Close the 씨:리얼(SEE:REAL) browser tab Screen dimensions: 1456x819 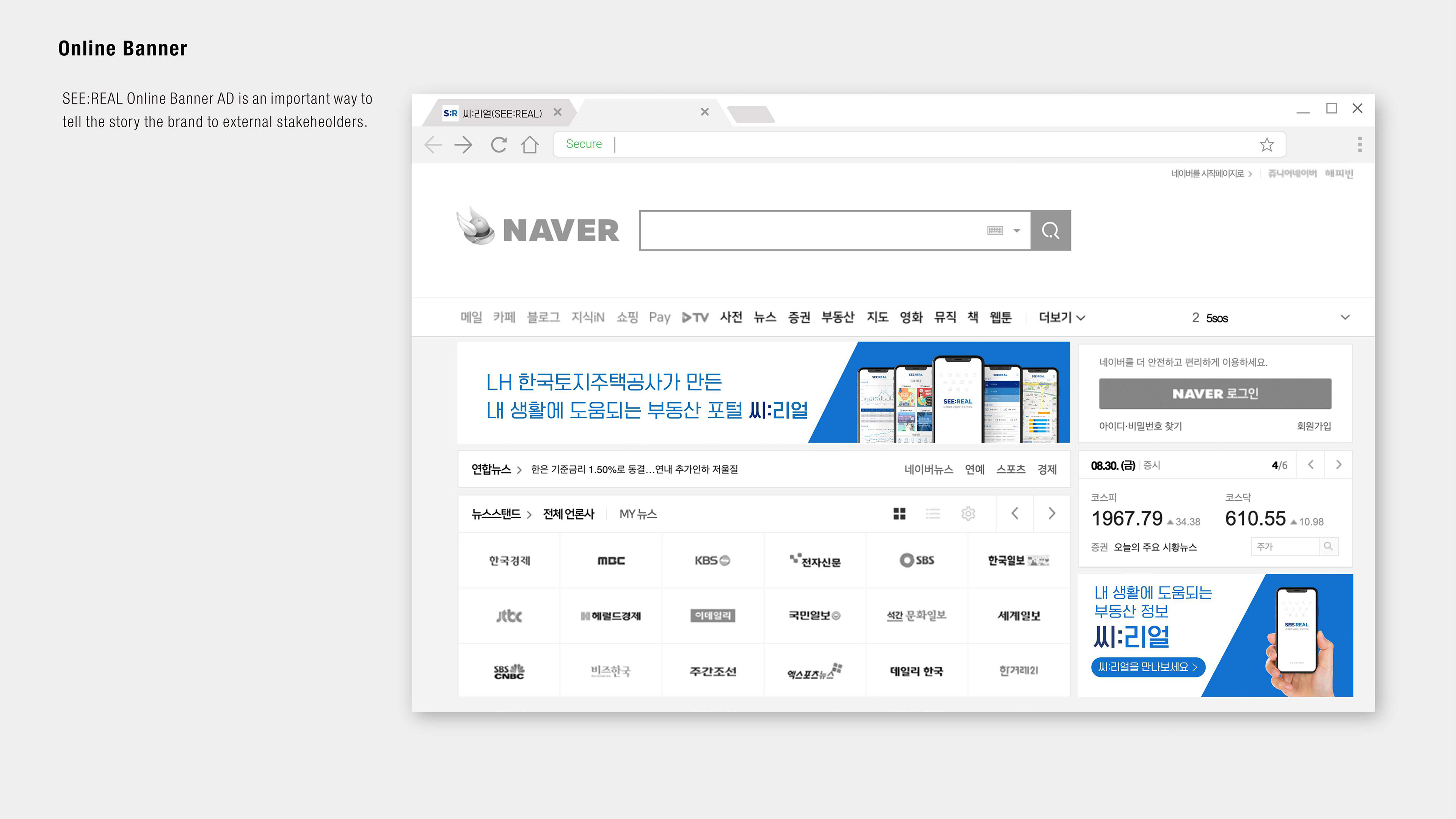(x=557, y=112)
